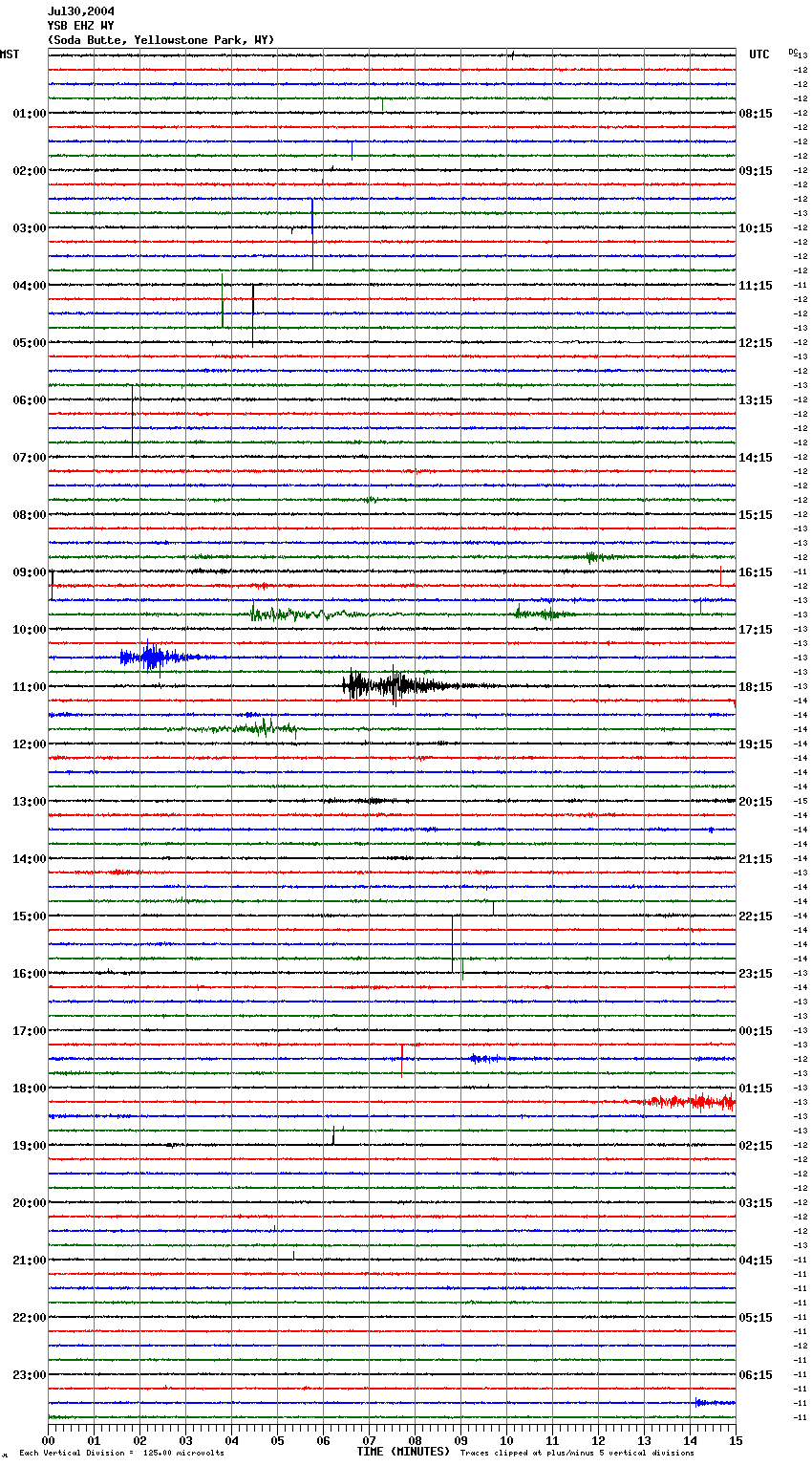
Task: Click the 08:15 UTC time label
Action: (x=756, y=114)
